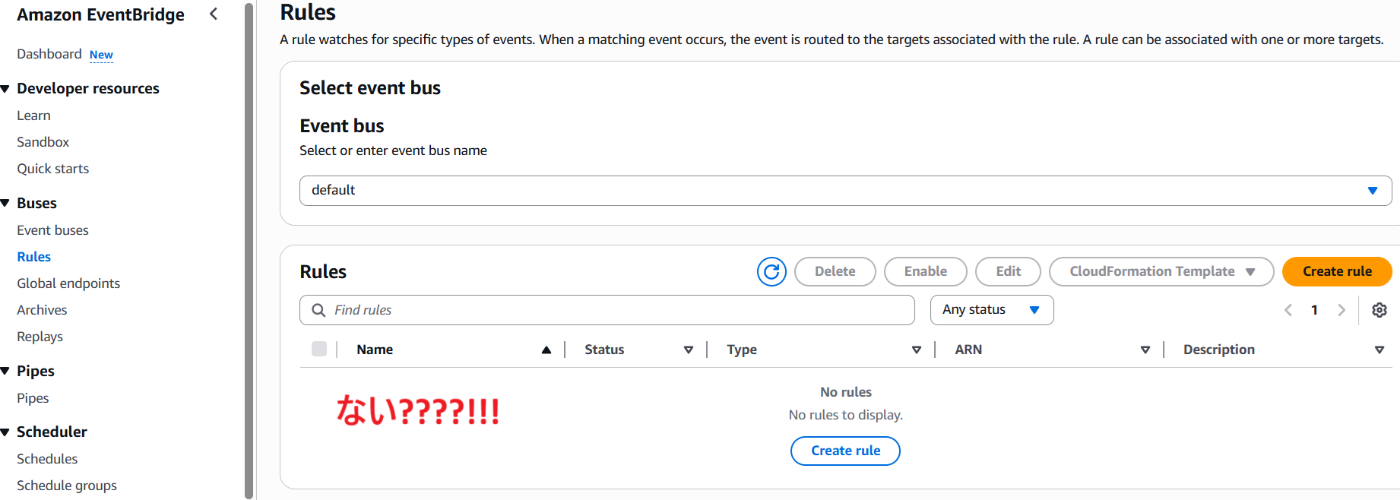Viewport: 1400px width, 500px height.
Task: Open the Dashboard page
Action: 49,54
